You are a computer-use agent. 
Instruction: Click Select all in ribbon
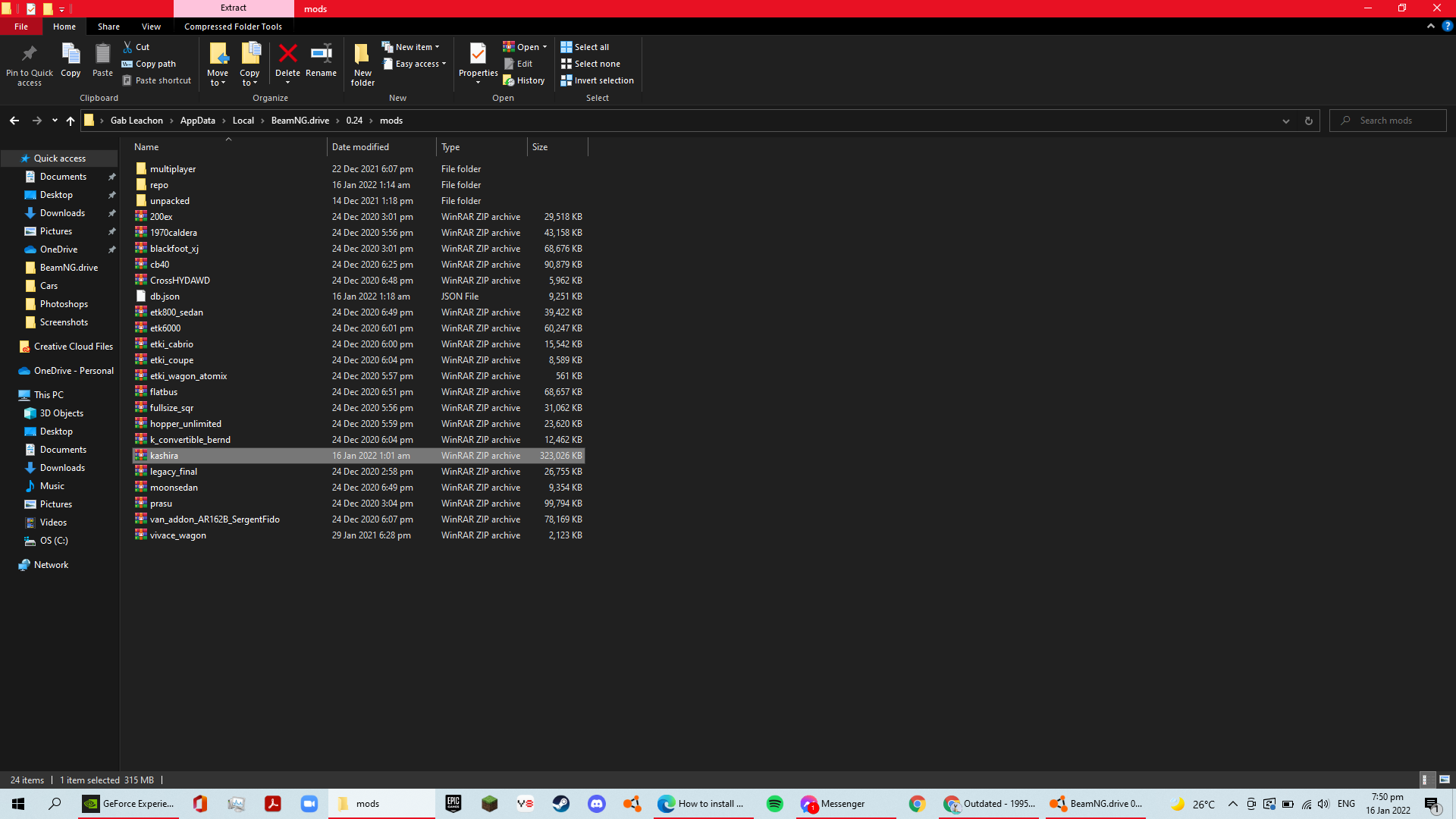click(585, 47)
